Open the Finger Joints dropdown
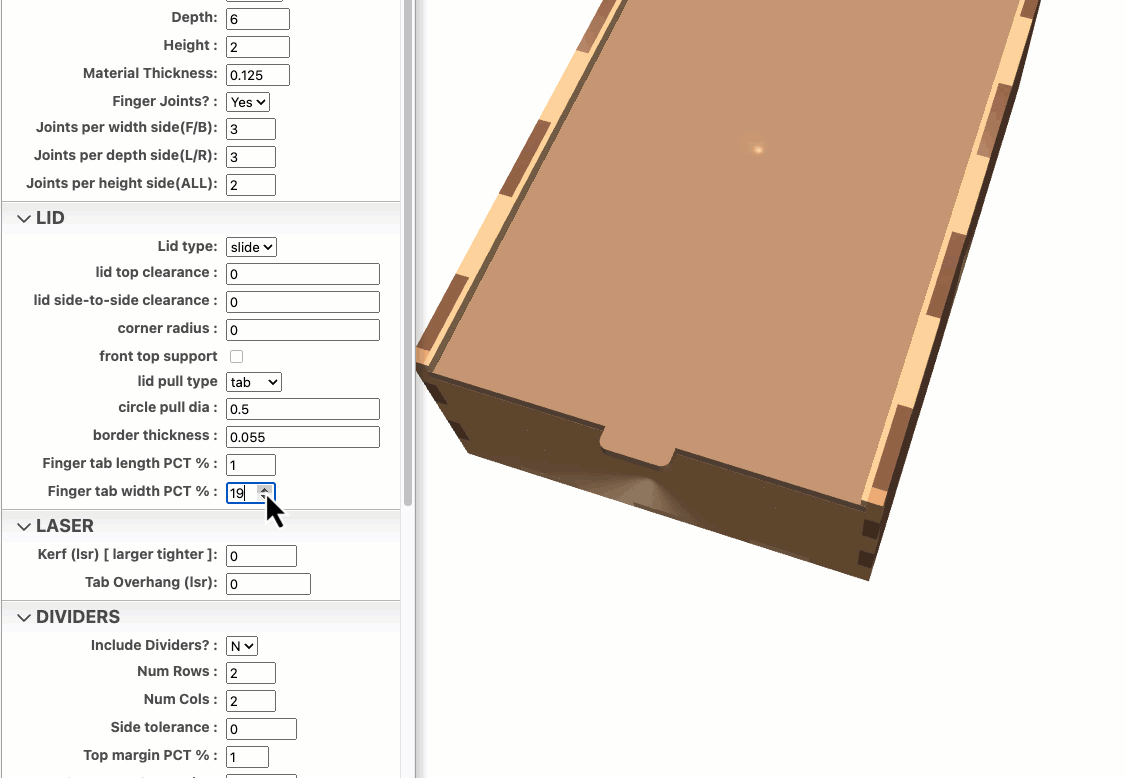 [x=248, y=102]
